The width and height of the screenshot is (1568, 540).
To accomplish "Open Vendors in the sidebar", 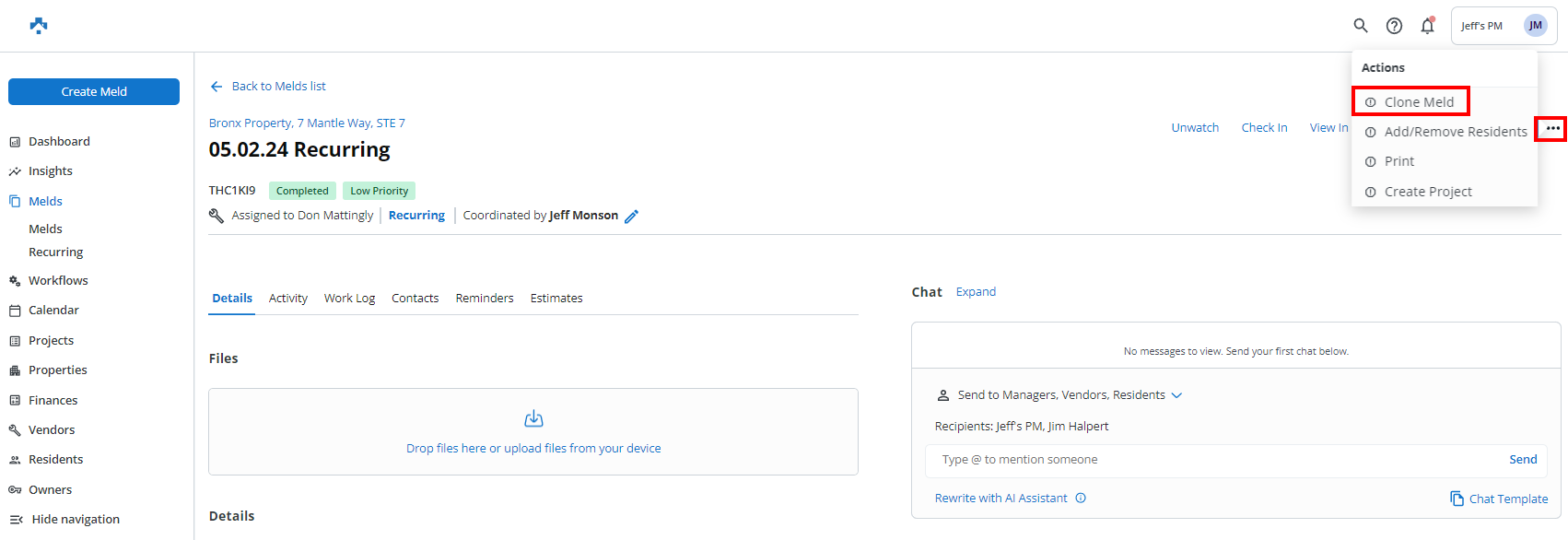I will click(52, 429).
